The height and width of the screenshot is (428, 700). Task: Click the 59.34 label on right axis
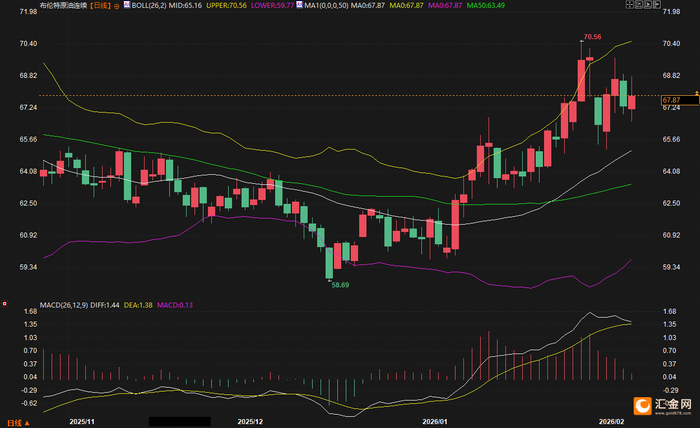(671, 267)
